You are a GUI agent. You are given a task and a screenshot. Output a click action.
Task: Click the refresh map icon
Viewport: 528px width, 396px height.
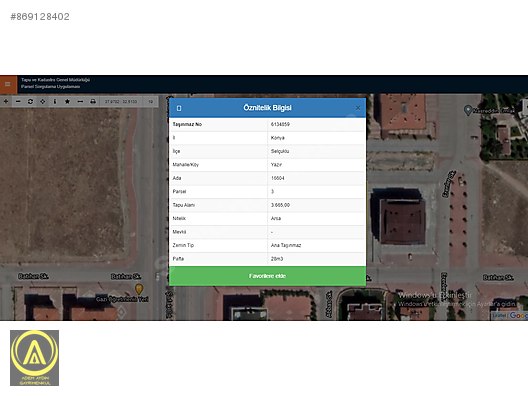click(x=30, y=101)
